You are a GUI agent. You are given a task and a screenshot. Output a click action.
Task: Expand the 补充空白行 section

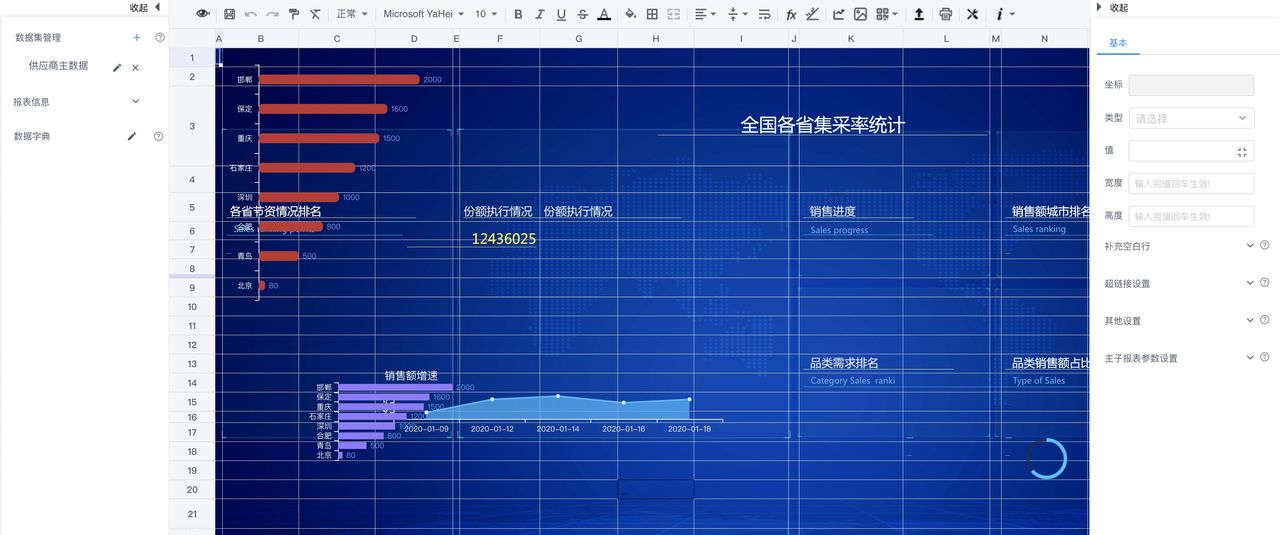pos(1250,245)
